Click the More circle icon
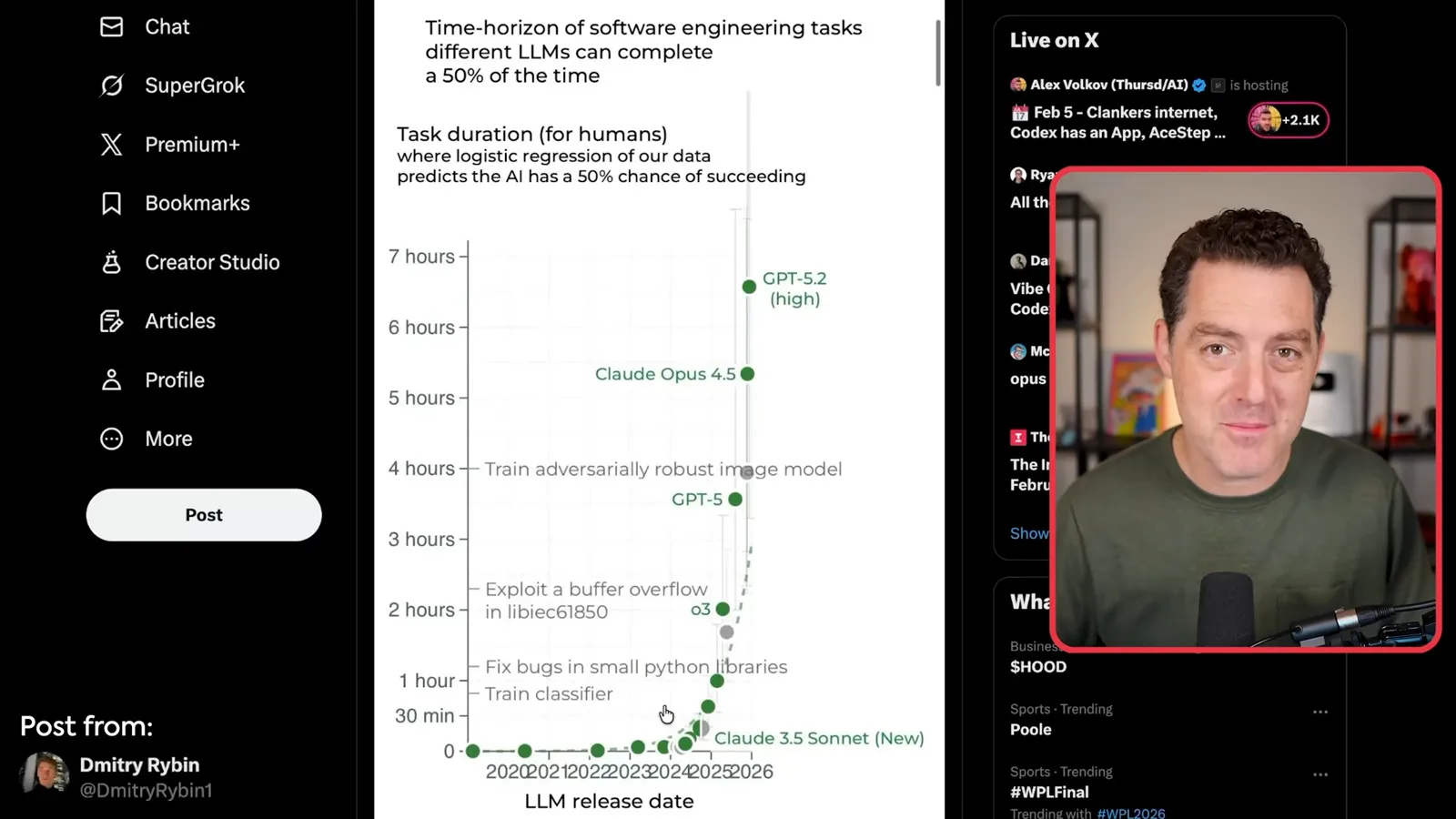The image size is (1456, 819). tap(111, 439)
